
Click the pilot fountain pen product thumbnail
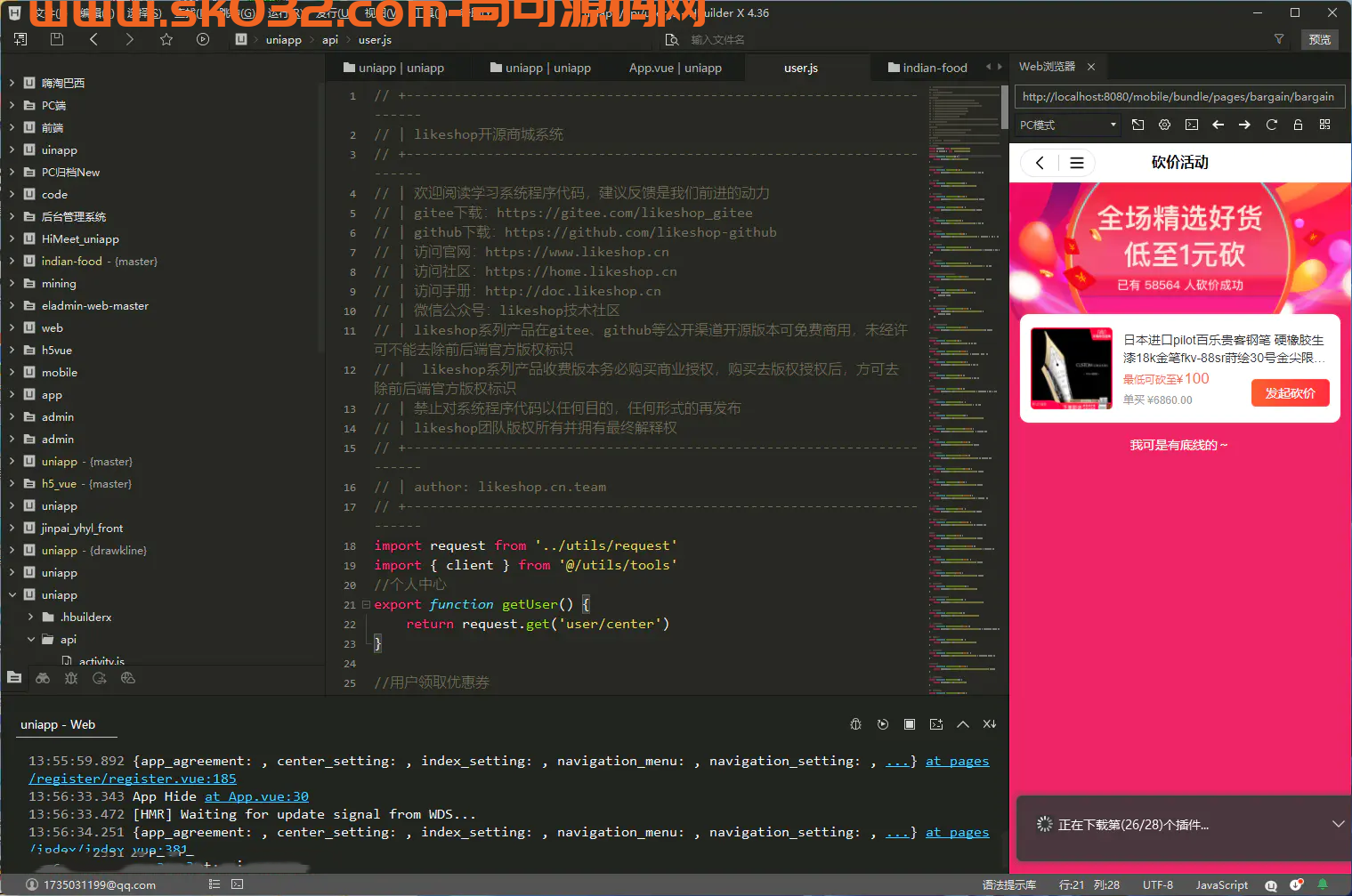pyautogui.click(x=1072, y=368)
